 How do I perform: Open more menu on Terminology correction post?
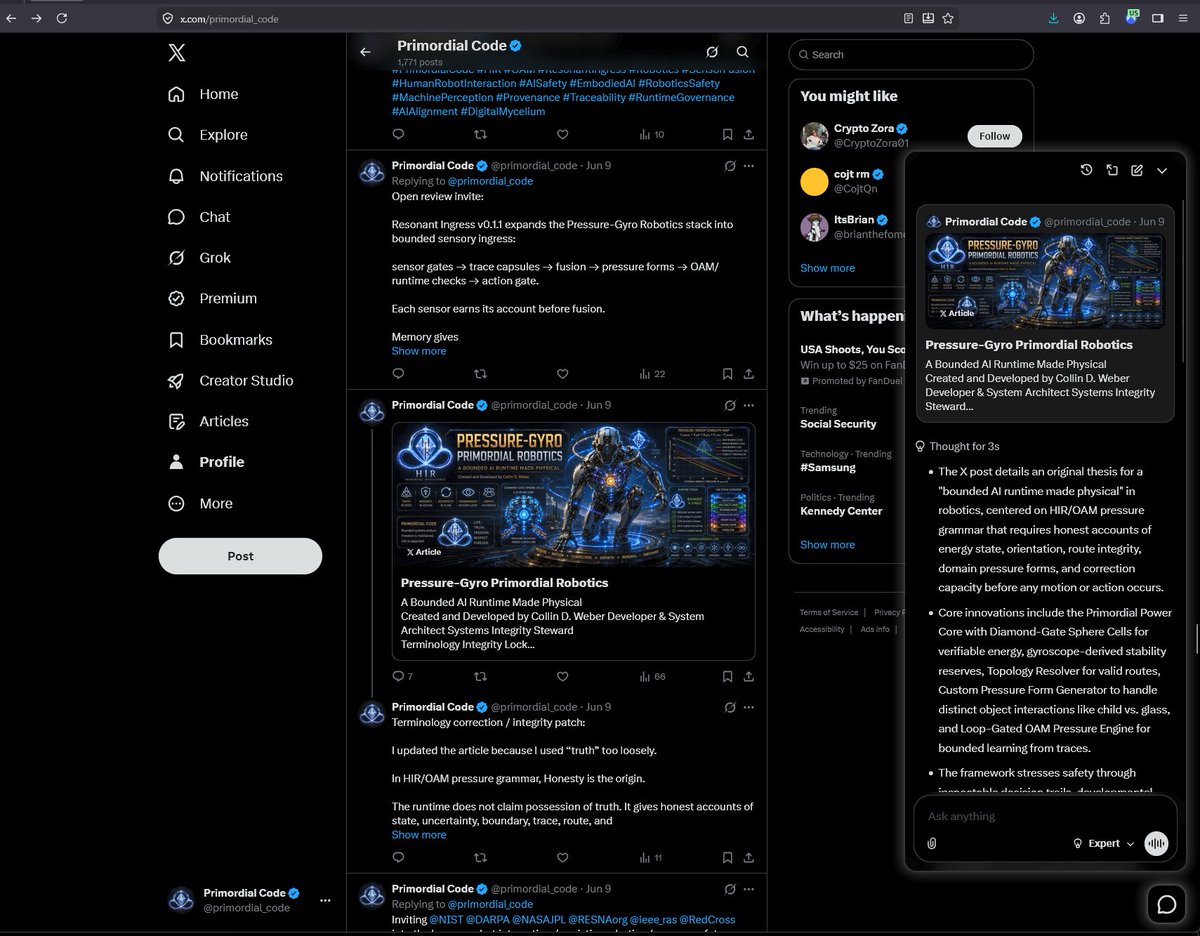pyautogui.click(x=749, y=707)
